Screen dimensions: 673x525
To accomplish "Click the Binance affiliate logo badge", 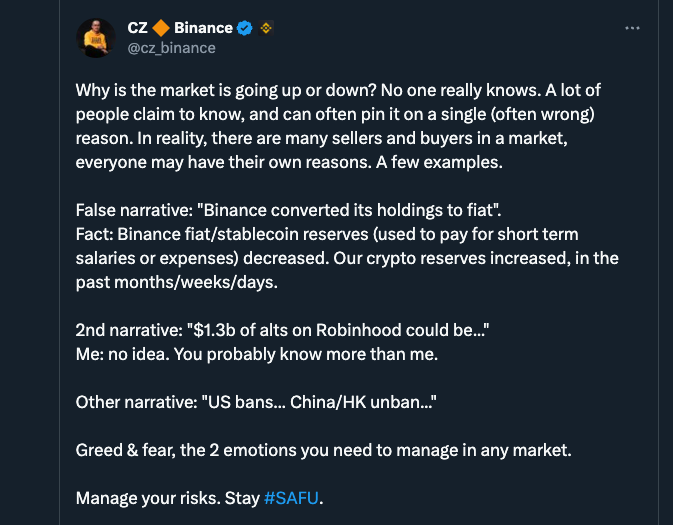I will (266, 28).
